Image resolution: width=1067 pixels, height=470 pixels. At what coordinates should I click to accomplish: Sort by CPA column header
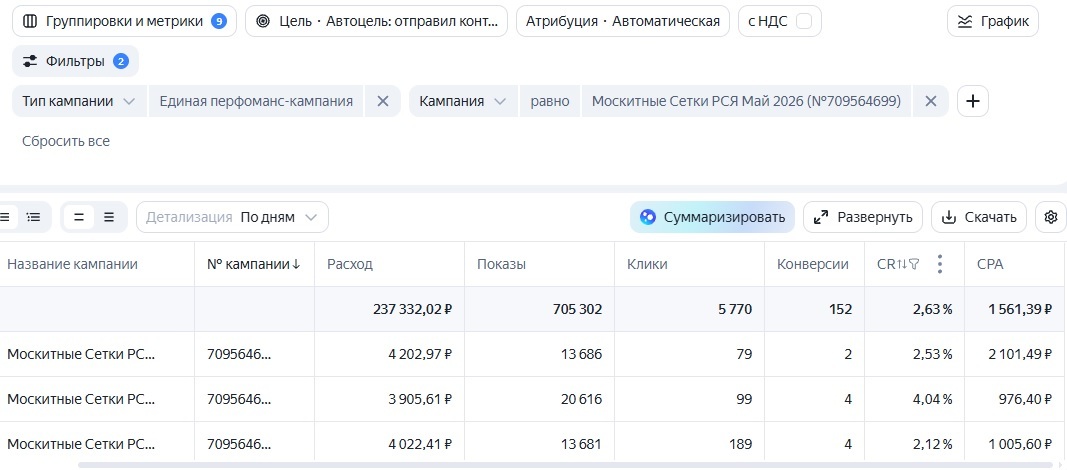[x=990, y=265]
